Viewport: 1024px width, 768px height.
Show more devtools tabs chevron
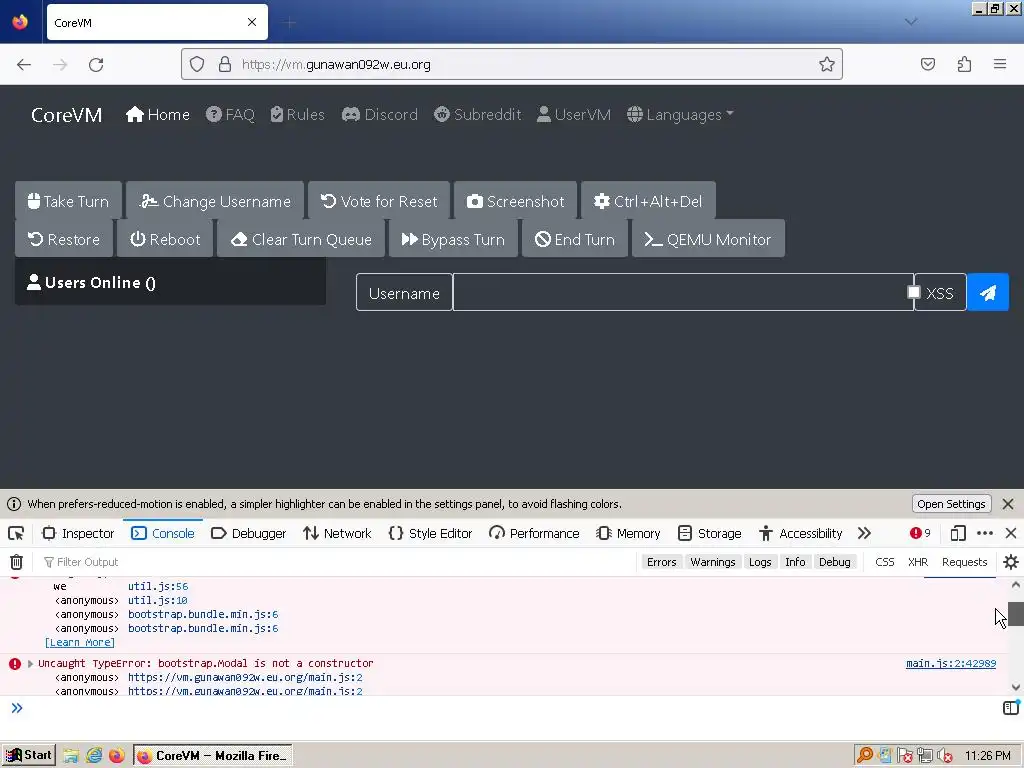click(864, 533)
